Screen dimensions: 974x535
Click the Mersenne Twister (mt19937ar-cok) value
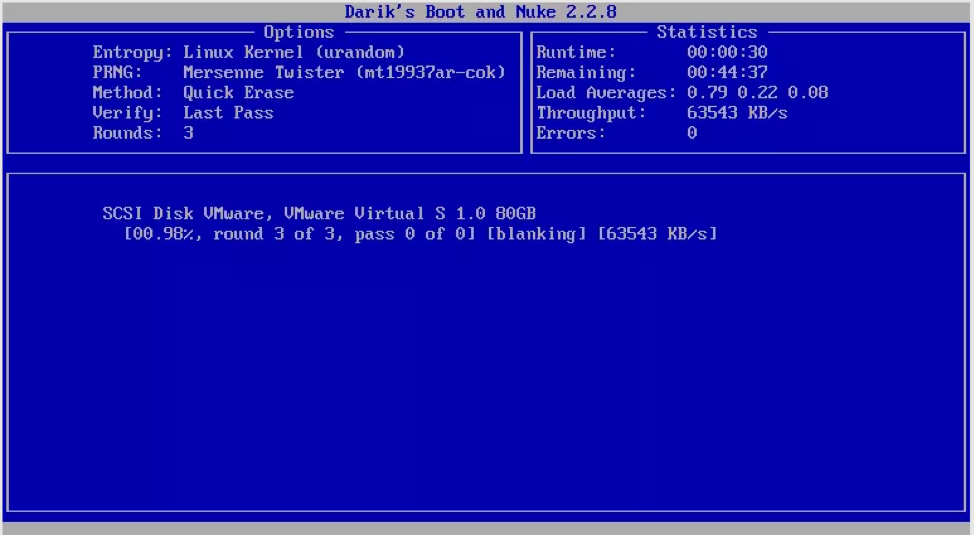click(x=345, y=72)
